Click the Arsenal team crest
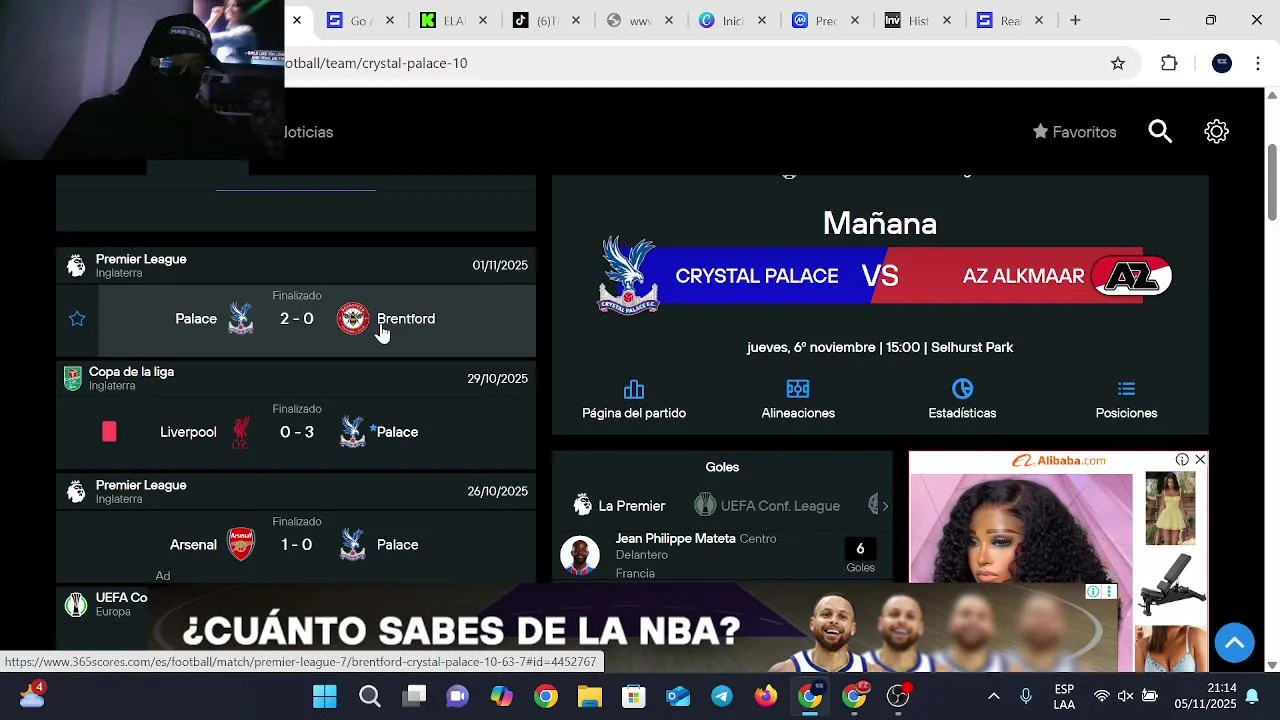Image resolution: width=1280 pixels, height=720 pixels. click(x=241, y=545)
